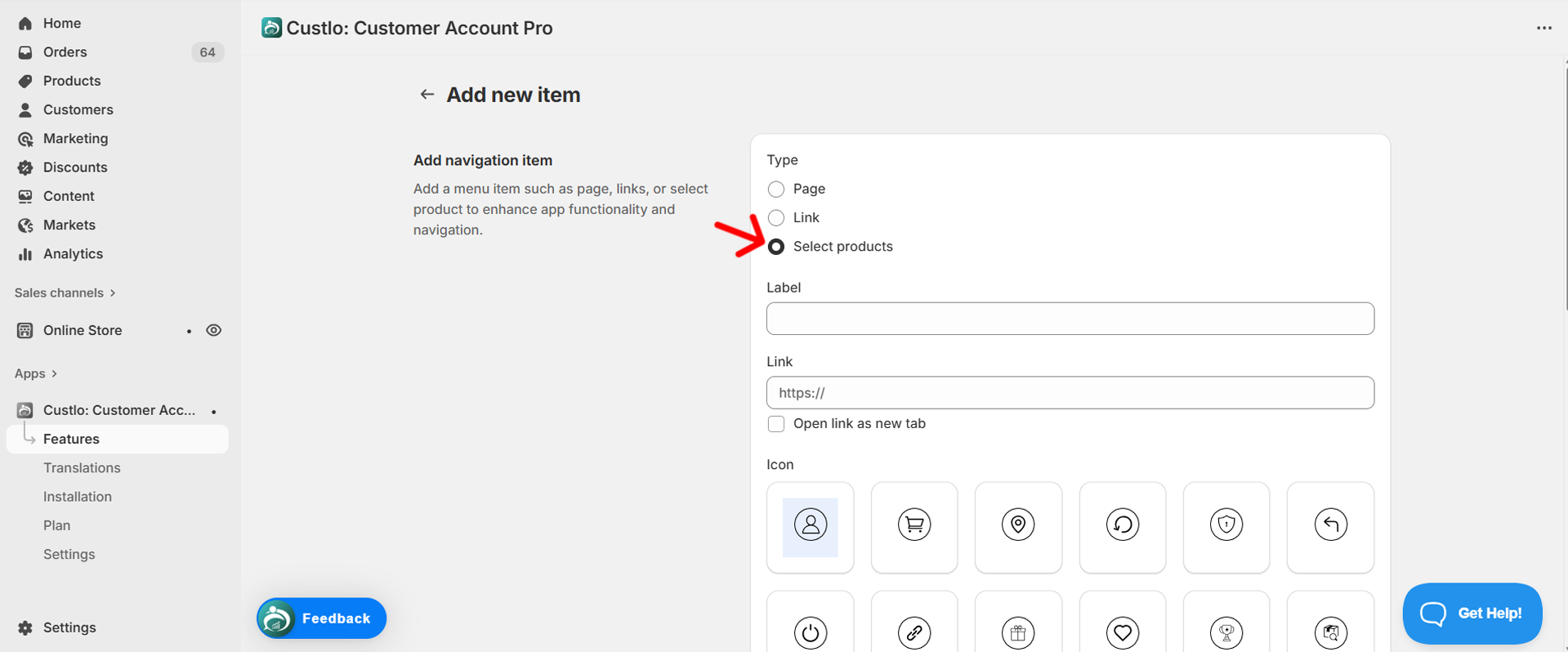Click the Settings gear icon at sidebar bottom
This screenshot has width=1568, height=652.
(25, 627)
